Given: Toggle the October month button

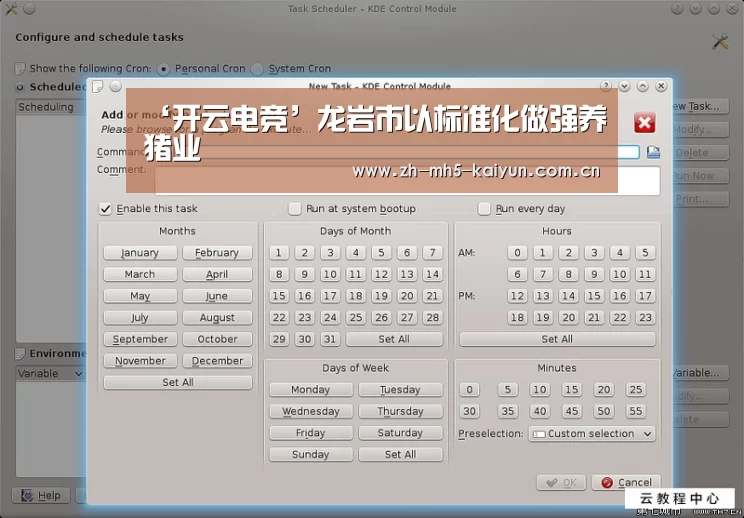Looking at the screenshot, I should point(217,339).
